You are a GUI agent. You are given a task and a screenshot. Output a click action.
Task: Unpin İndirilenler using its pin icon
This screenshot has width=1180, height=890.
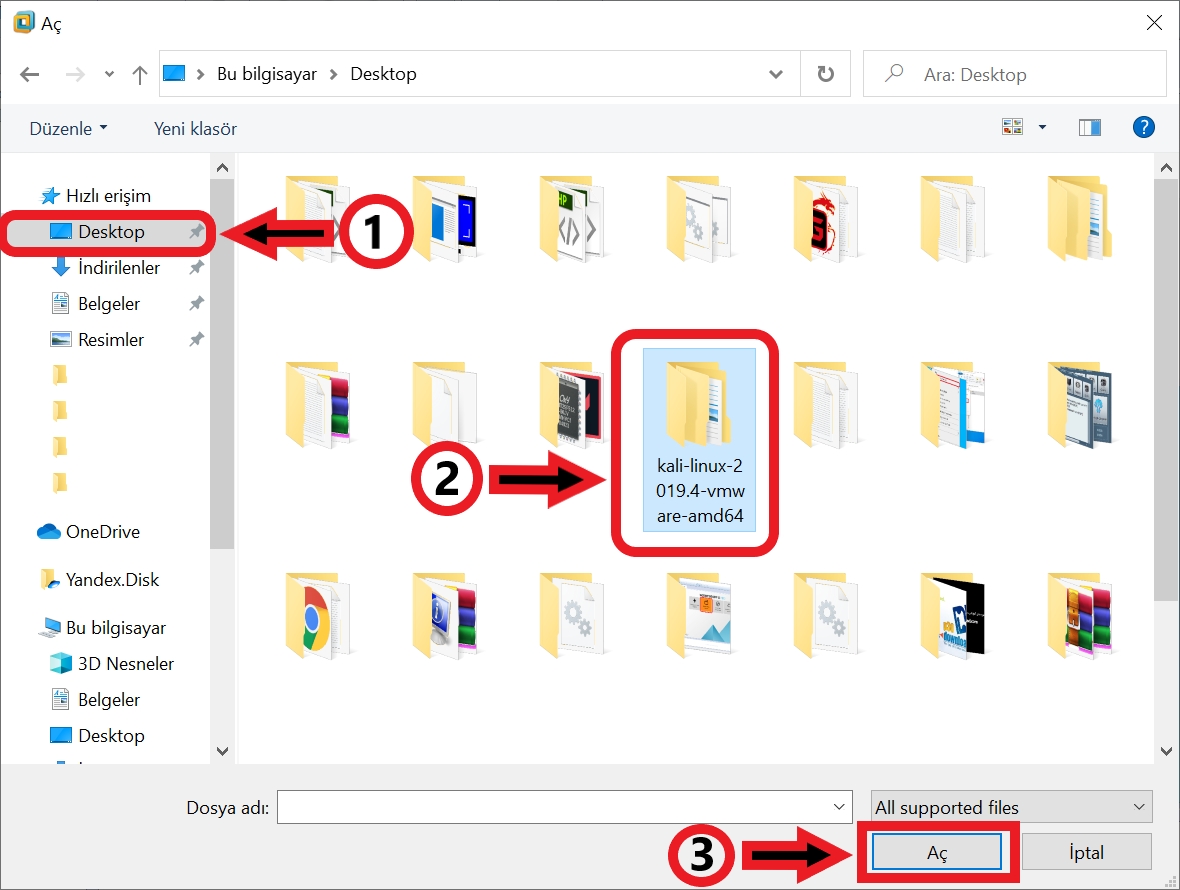coord(196,268)
